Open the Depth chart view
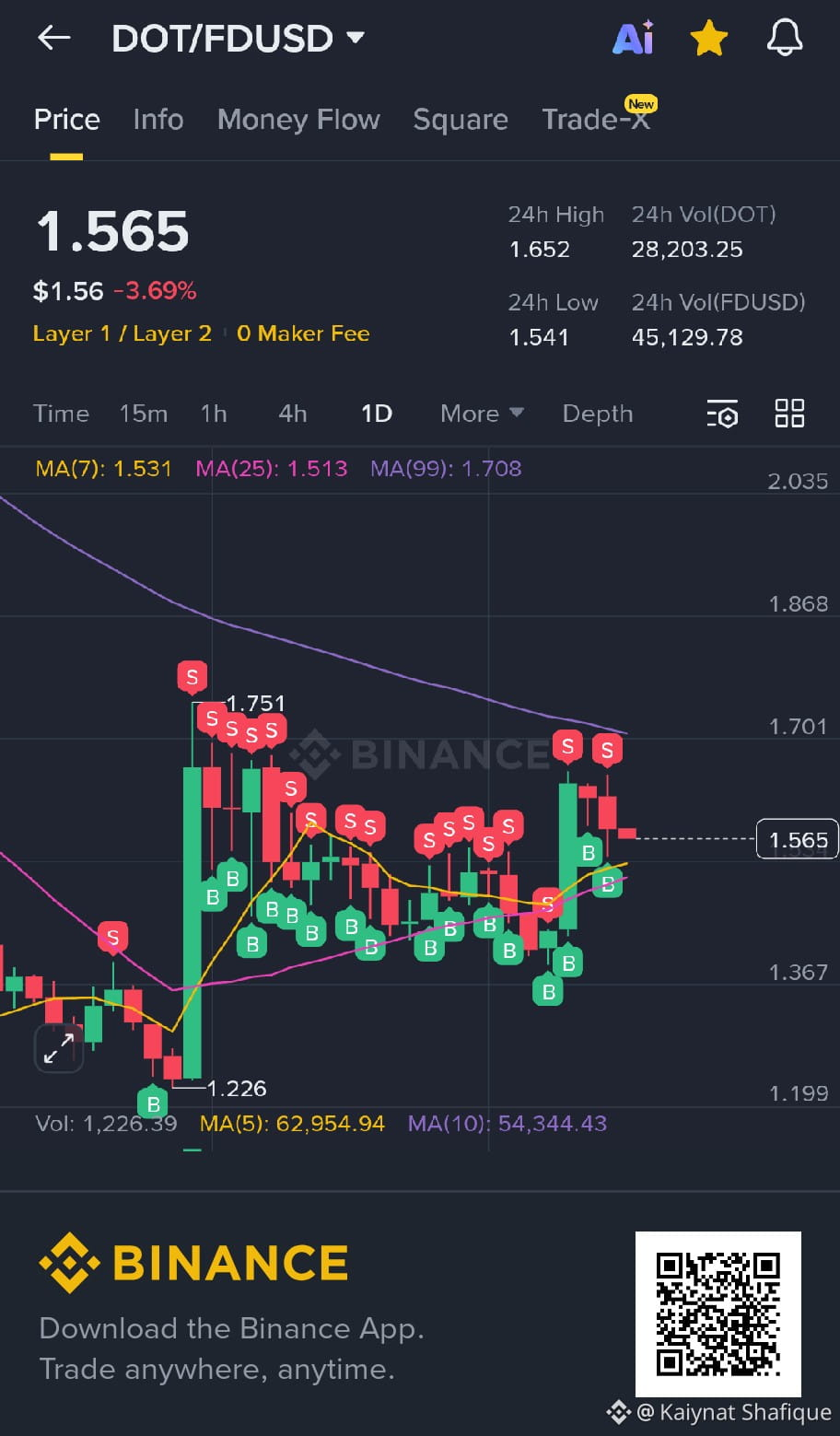Image resolution: width=840 pixels, height=1436 pixels. coord(598,414)
